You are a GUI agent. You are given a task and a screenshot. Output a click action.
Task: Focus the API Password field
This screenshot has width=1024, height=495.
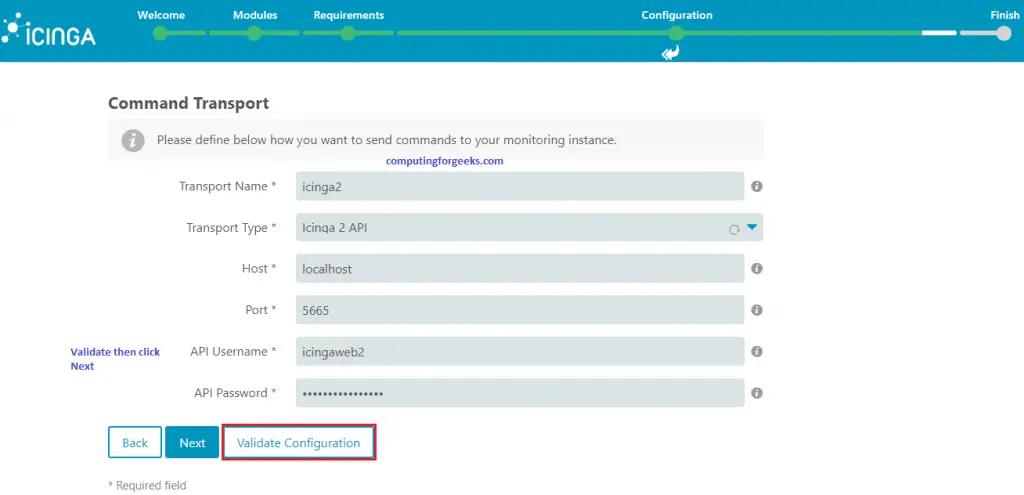tap(520, 393)
